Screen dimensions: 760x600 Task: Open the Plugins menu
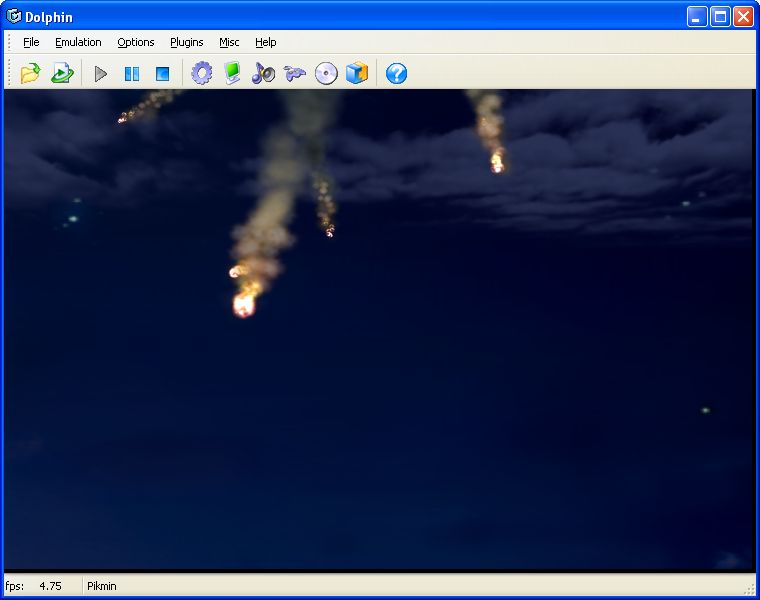(187, 42)
